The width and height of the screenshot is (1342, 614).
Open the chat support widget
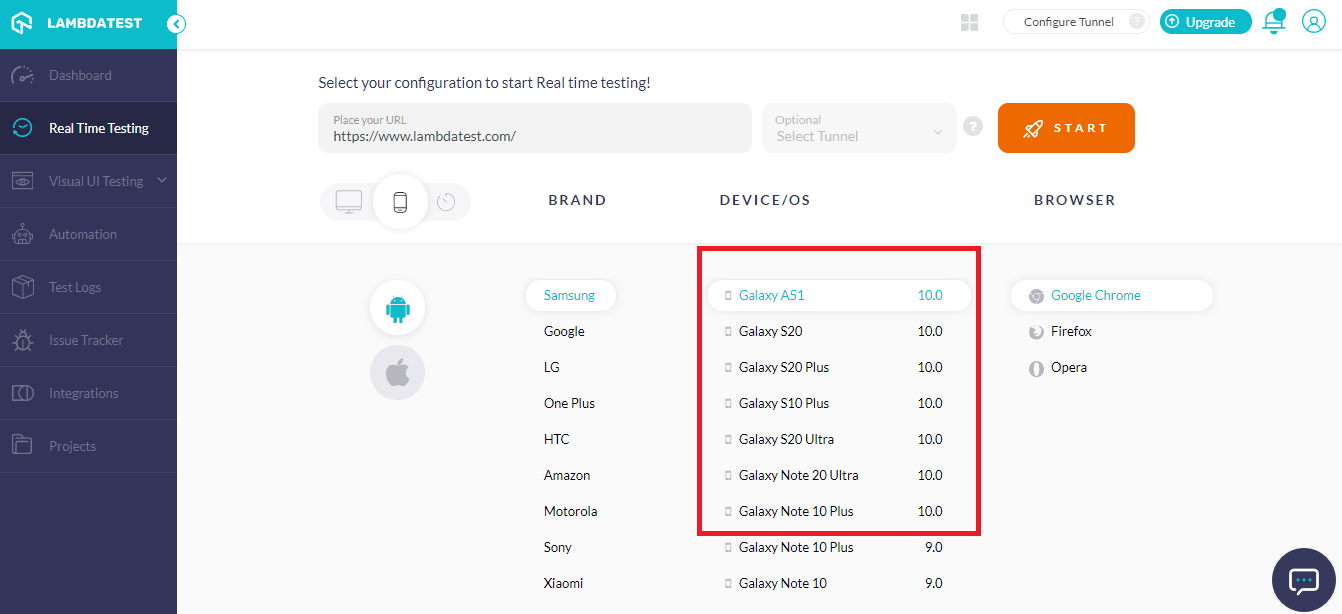[x=1304, y=580]
